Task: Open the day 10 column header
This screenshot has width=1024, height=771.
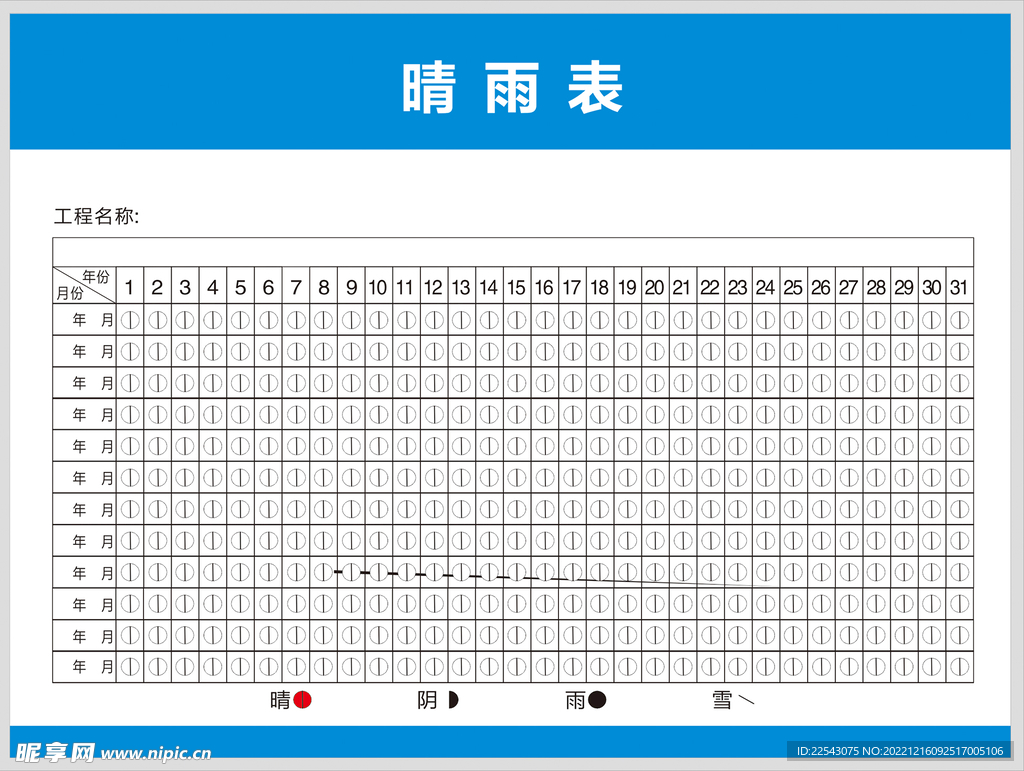Action: pos(377,287)
